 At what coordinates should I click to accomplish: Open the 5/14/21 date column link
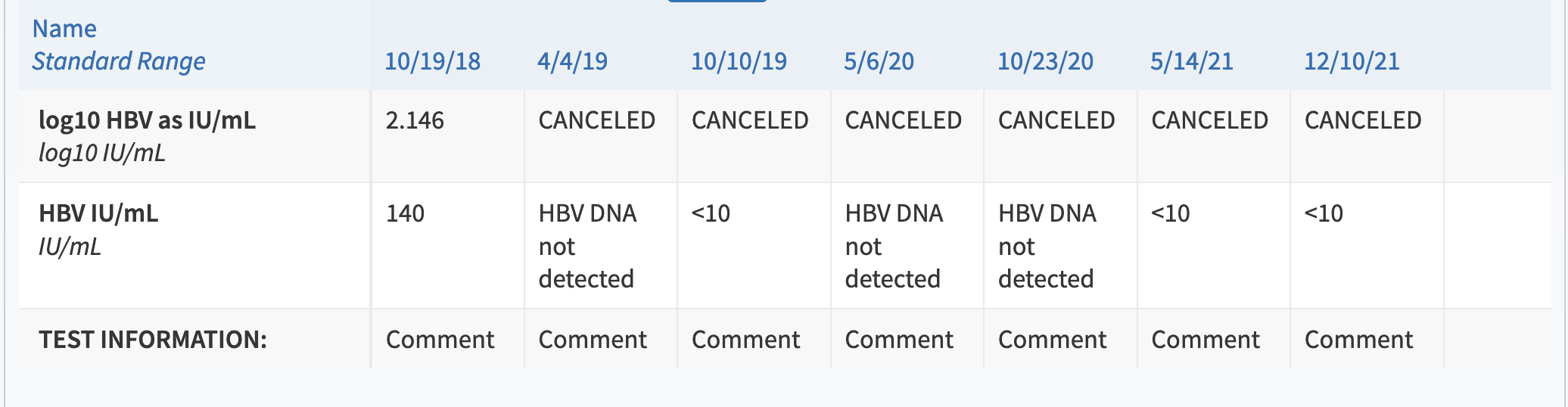click(x=1192, y=61)
